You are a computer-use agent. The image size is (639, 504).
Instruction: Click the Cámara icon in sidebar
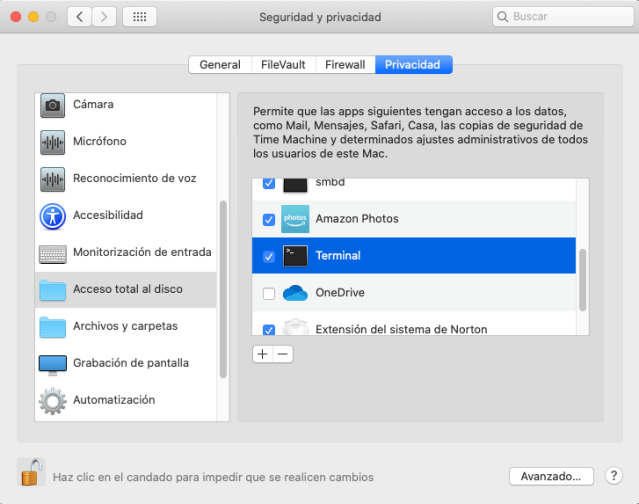pyautogui.click(x=52, y=105)
